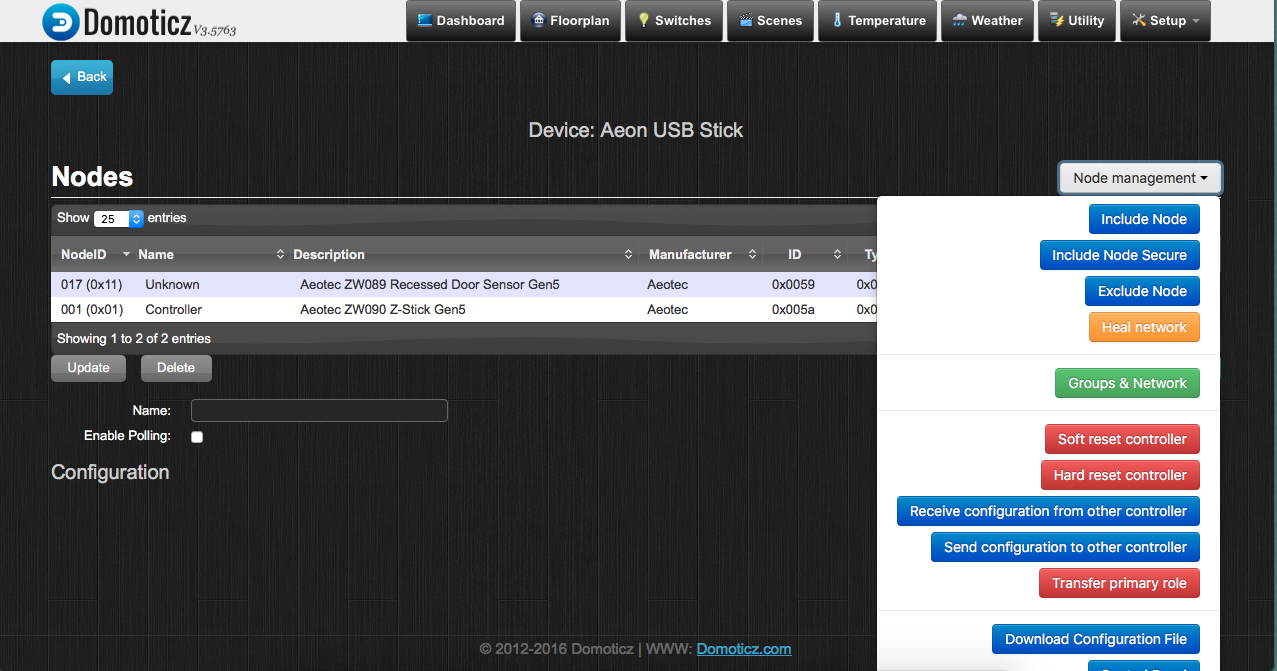Toggle the Node management dropdown
This screenshot has width=1277, height=671.
(x=1140, y=178)
